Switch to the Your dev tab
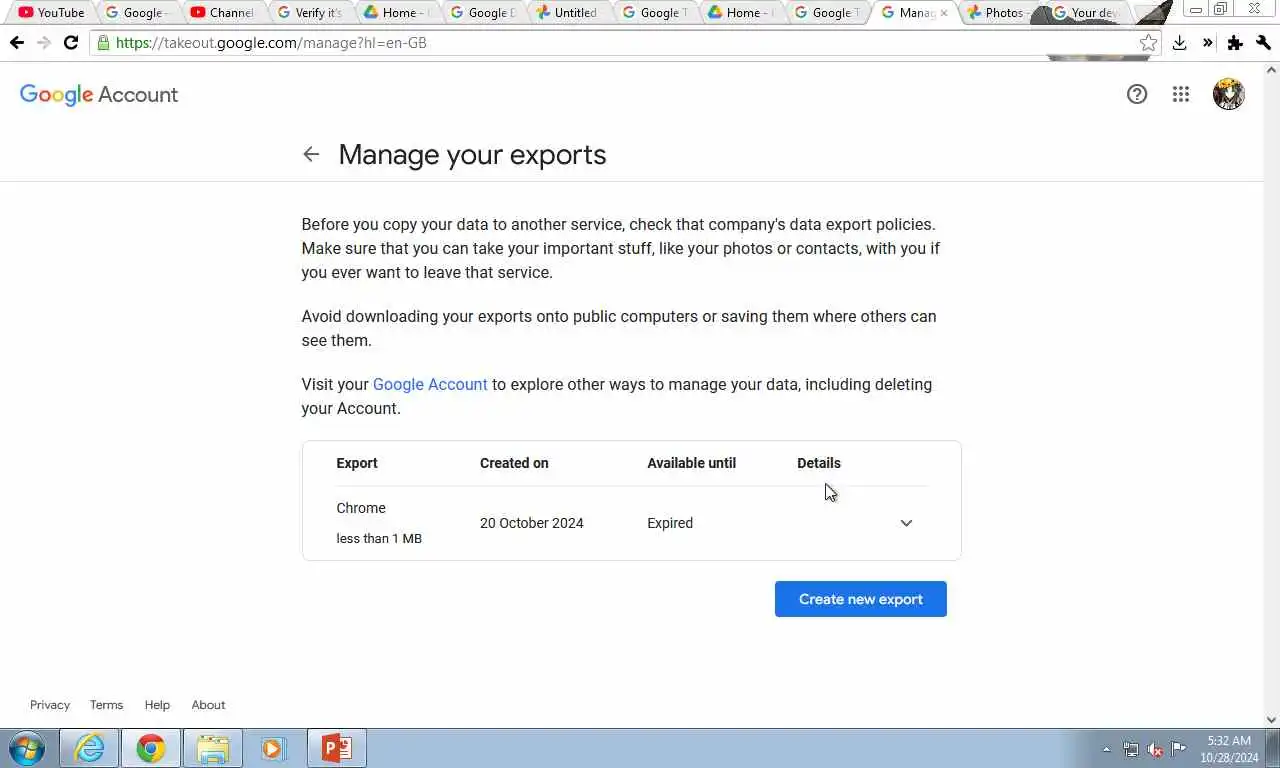The image size is (1280, 768). tap(1085, 13)
